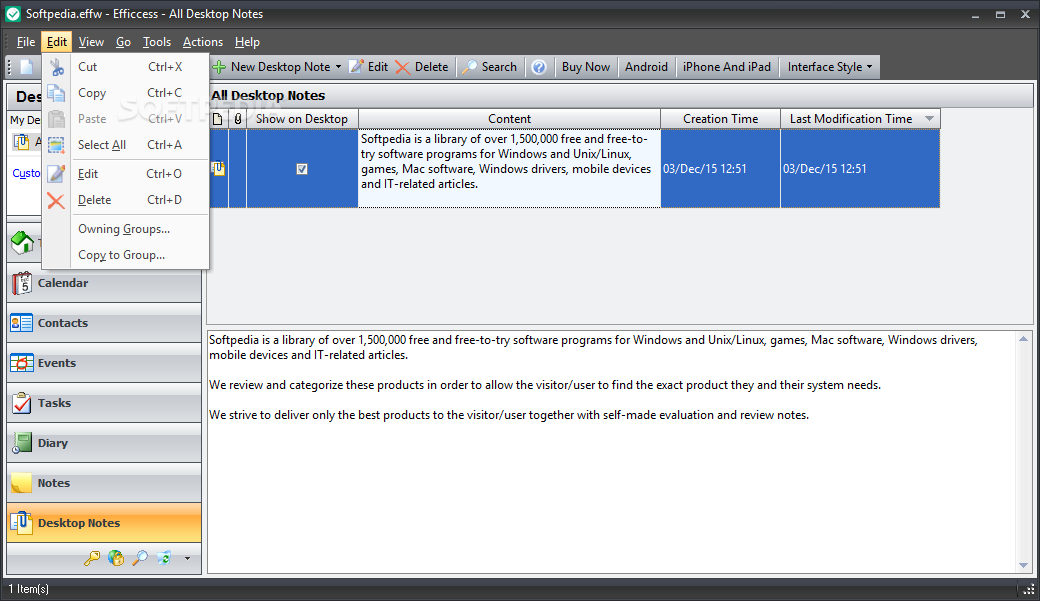The height and width of the screenshot is (601, 1040).
Task: Click the Search toolbar button
Action: [x=490, y=67]
